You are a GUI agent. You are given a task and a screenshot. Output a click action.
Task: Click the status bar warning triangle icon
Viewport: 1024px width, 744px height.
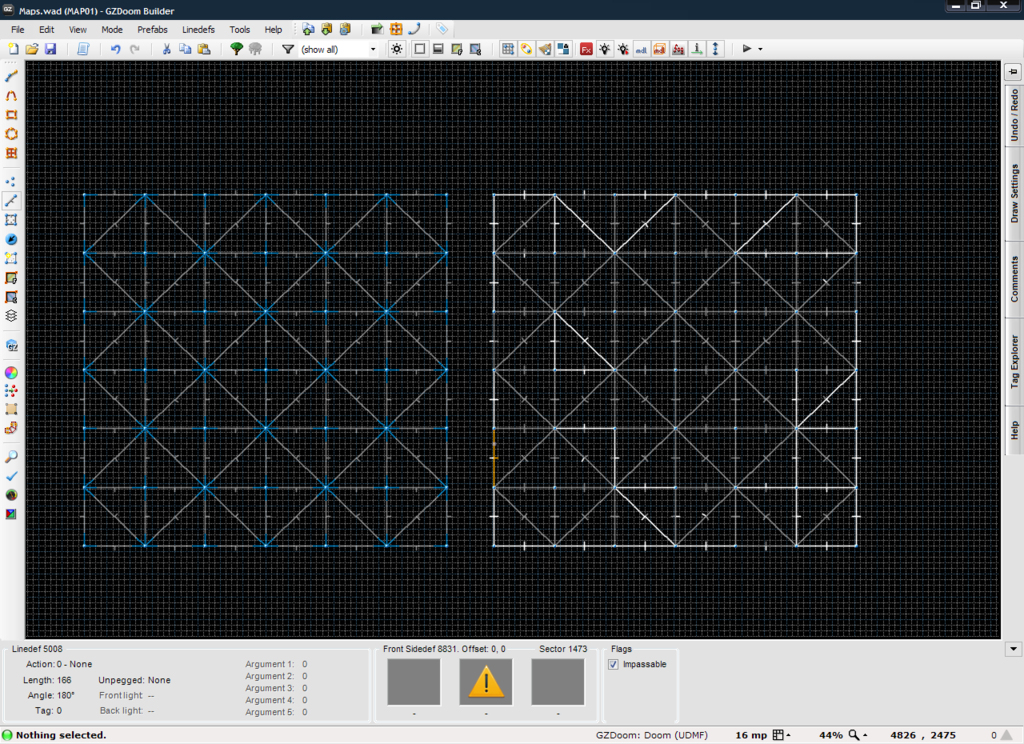click(1007, 735)
